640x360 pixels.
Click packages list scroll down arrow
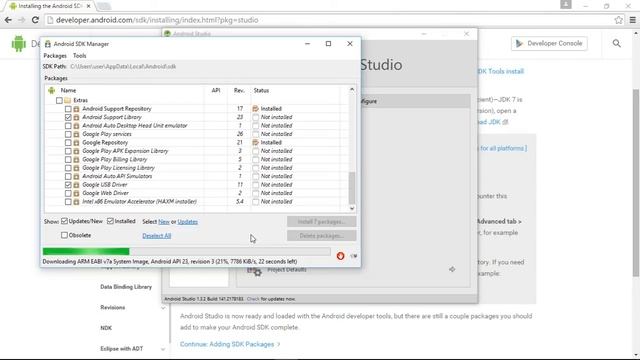click(352, 208)
